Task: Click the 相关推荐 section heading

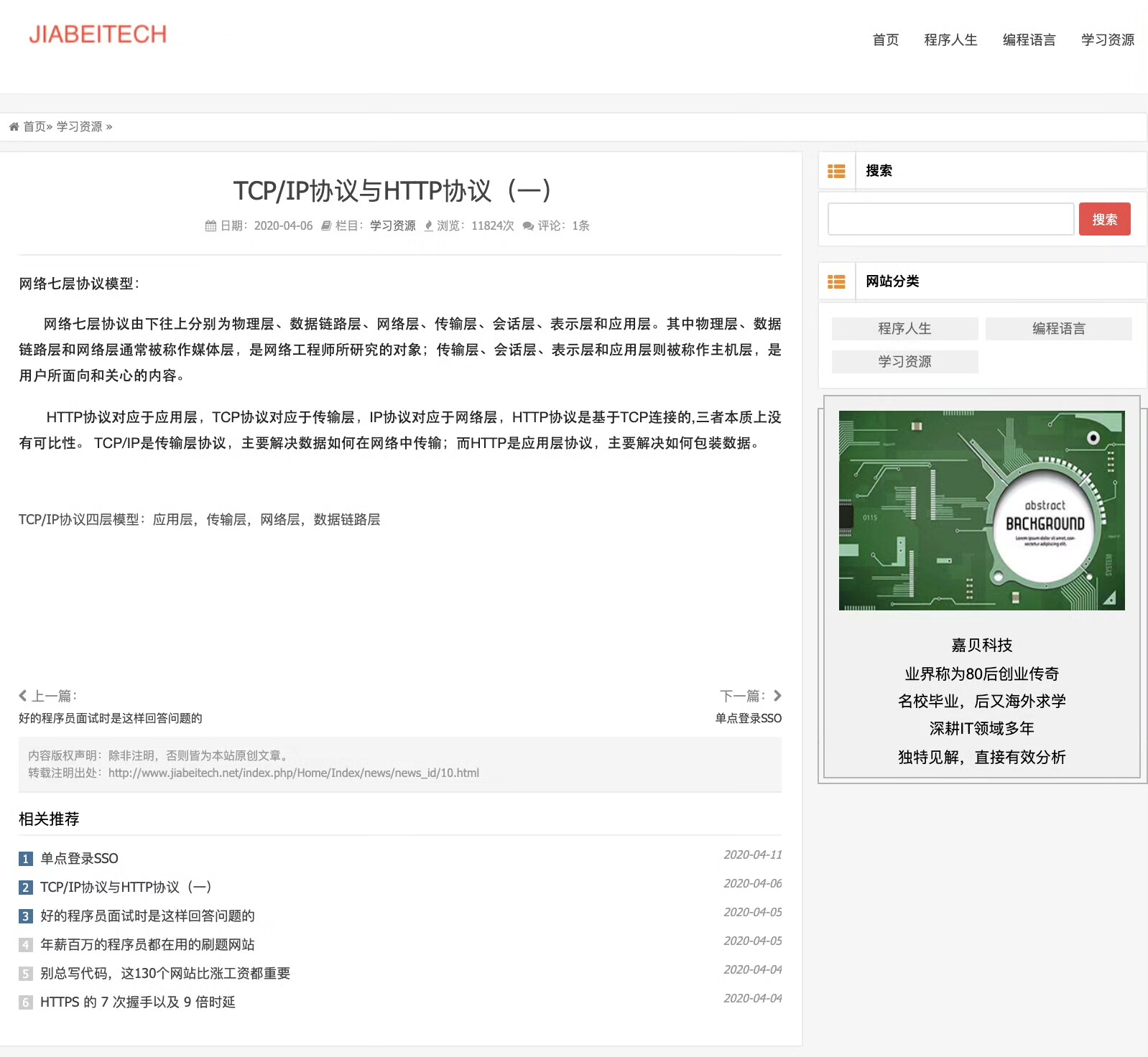Action: point(49,819)
